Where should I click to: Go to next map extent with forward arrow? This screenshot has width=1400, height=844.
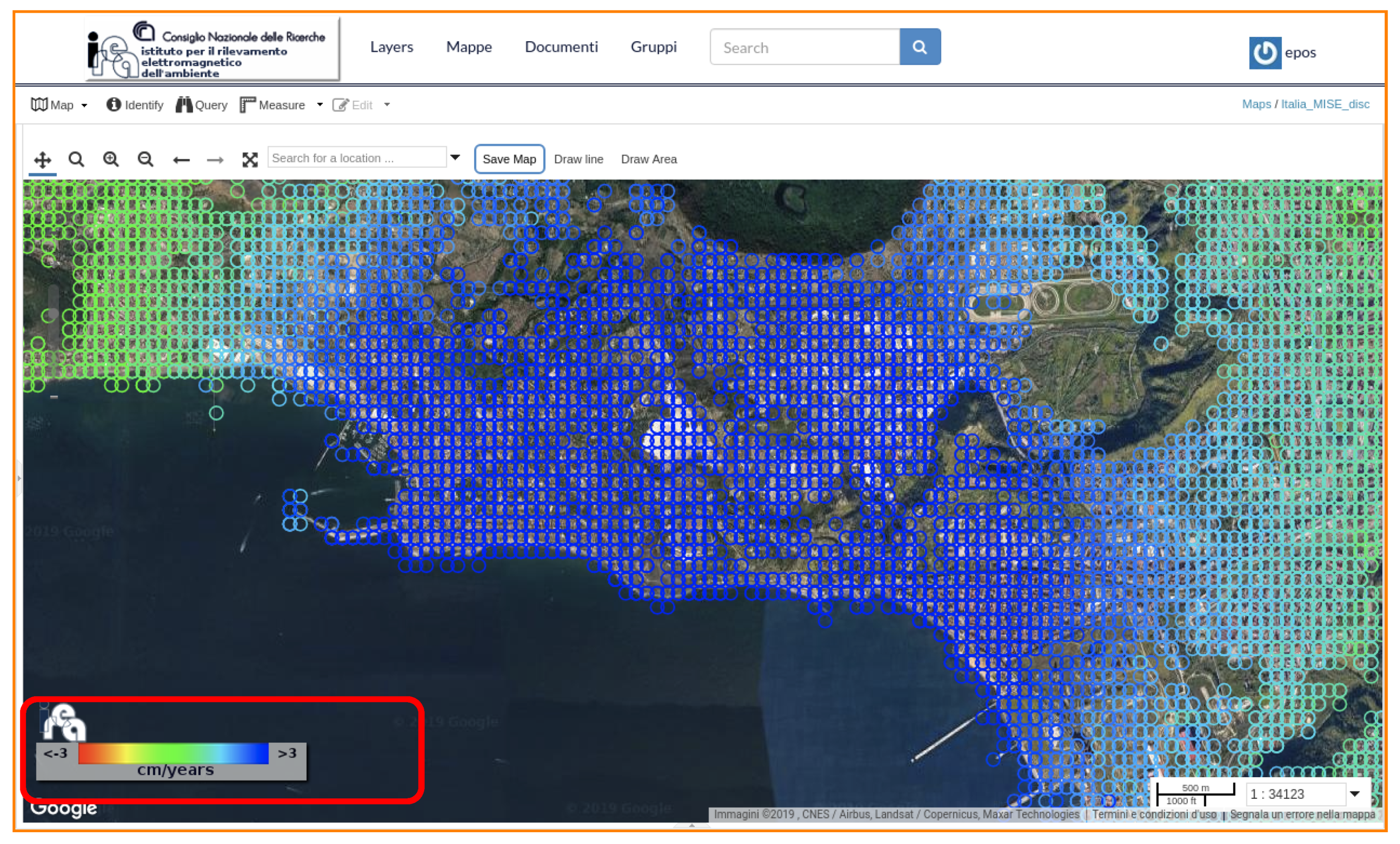215,160
